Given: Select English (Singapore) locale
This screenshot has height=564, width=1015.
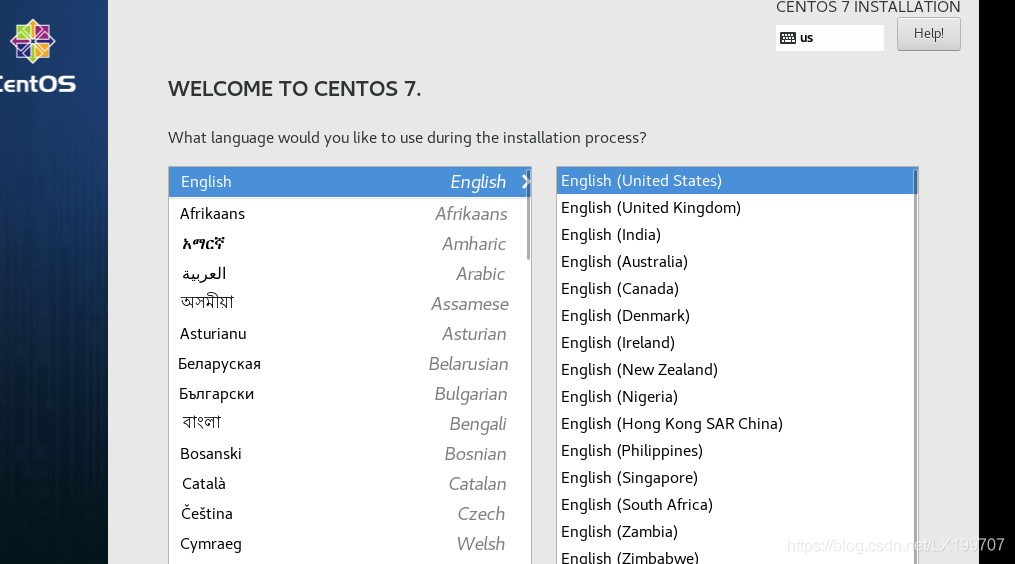Looking at the screenshot, I should 735,477.
